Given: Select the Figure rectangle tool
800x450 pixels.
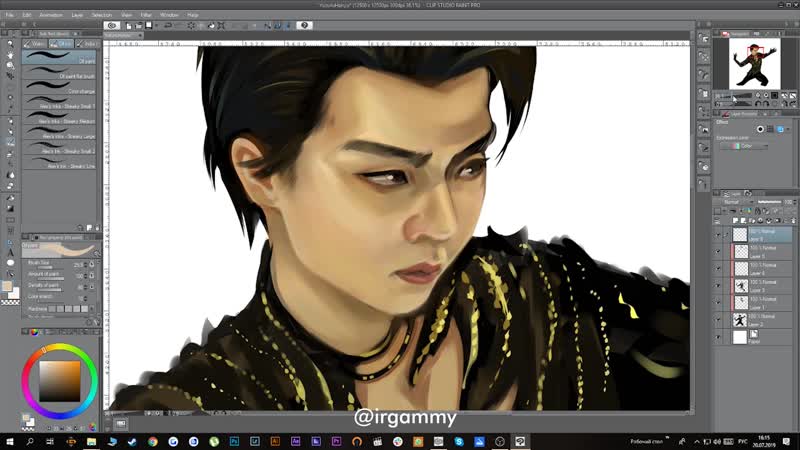Looking at the screenshot, I should tap(10, 220).
